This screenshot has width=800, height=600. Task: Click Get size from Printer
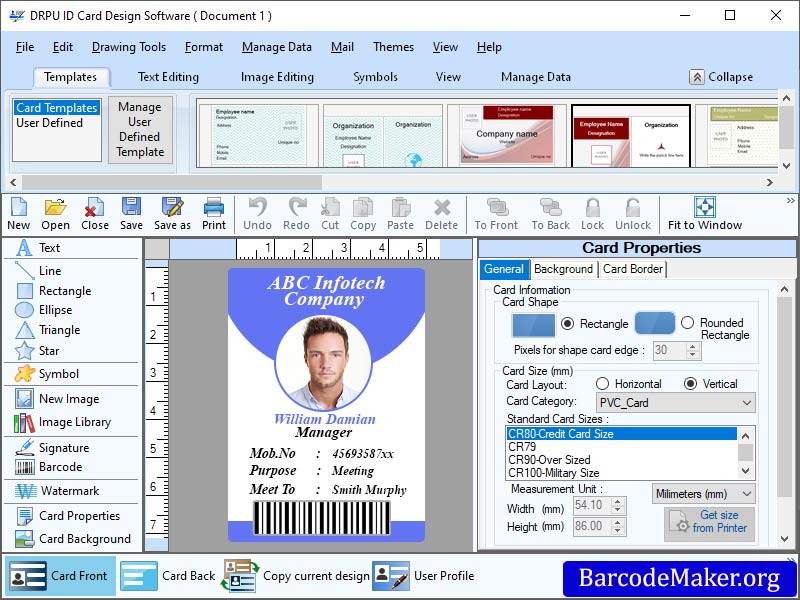[710, 520]
